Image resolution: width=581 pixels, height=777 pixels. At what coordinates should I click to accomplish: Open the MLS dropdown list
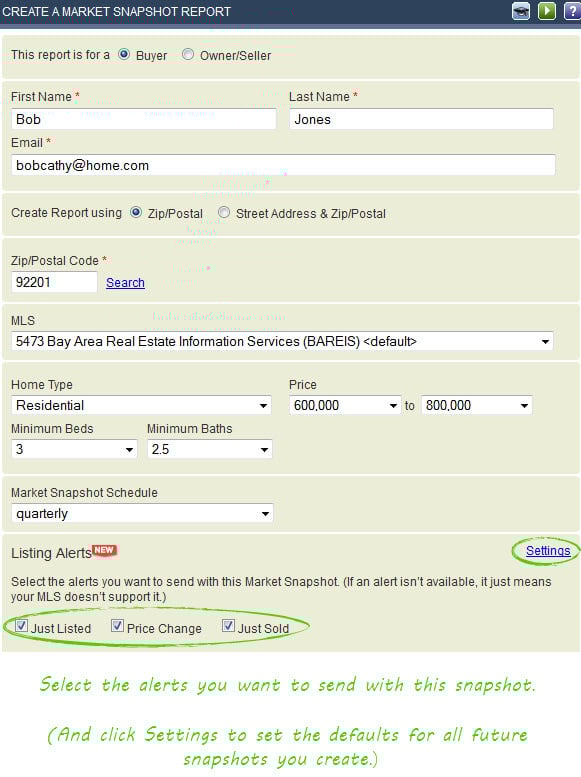[x=282, y=341]
